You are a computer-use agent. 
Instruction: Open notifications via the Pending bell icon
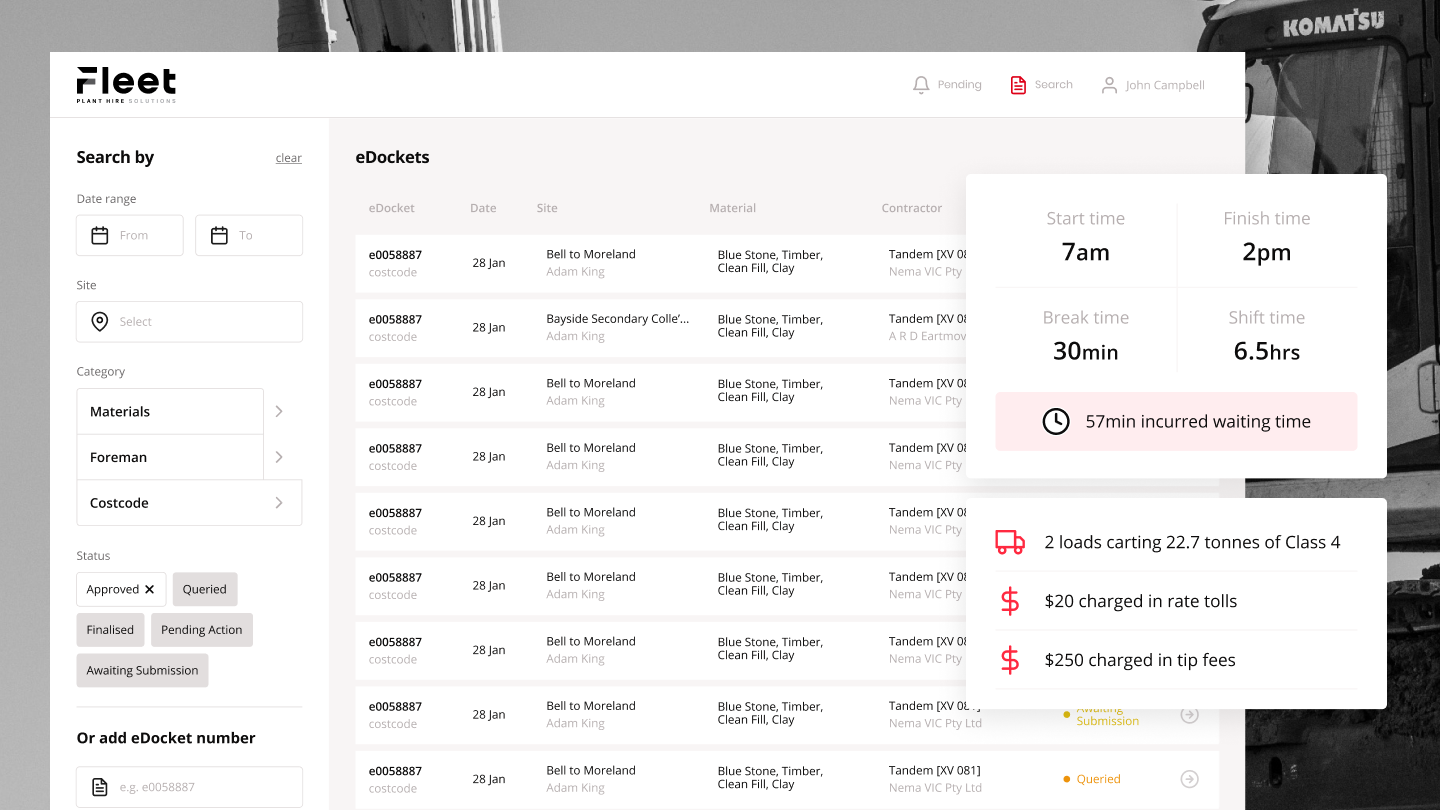tap(921, 85)
